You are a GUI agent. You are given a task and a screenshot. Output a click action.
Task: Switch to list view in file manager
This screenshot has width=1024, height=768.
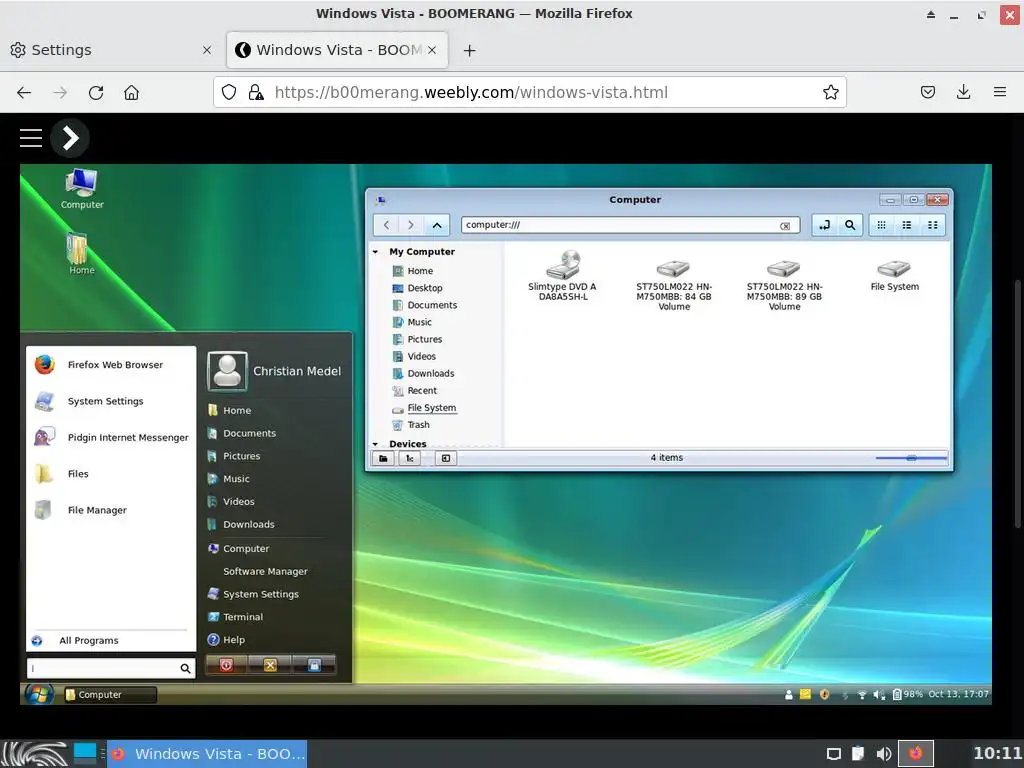[x=906, y=225]
